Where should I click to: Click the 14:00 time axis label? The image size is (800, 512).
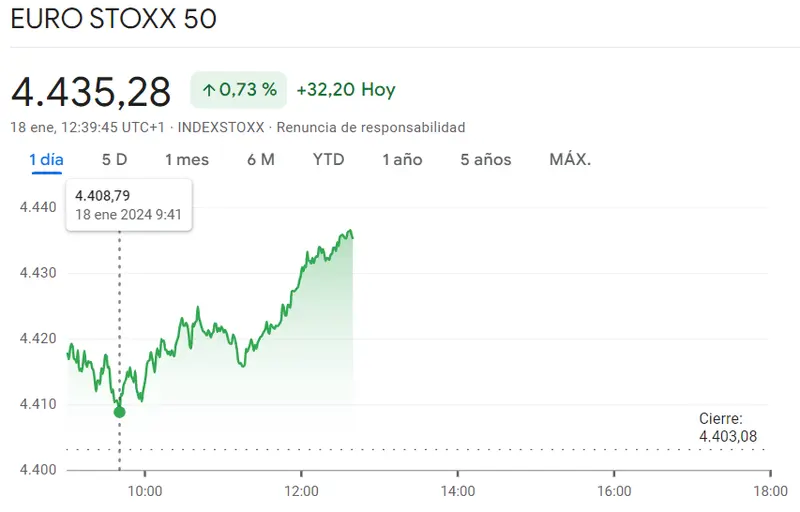[x=457, y=491]
